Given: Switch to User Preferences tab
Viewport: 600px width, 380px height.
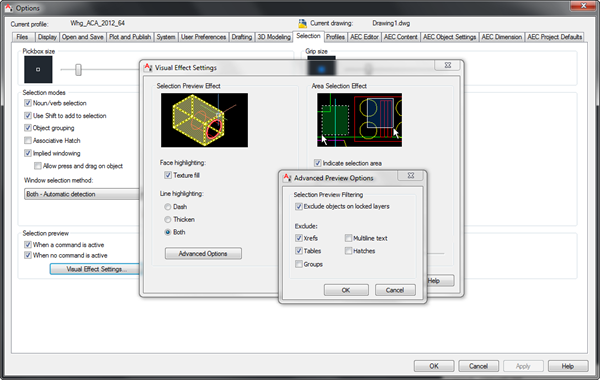Looking at the screenshot, I should tap(203, 37).
